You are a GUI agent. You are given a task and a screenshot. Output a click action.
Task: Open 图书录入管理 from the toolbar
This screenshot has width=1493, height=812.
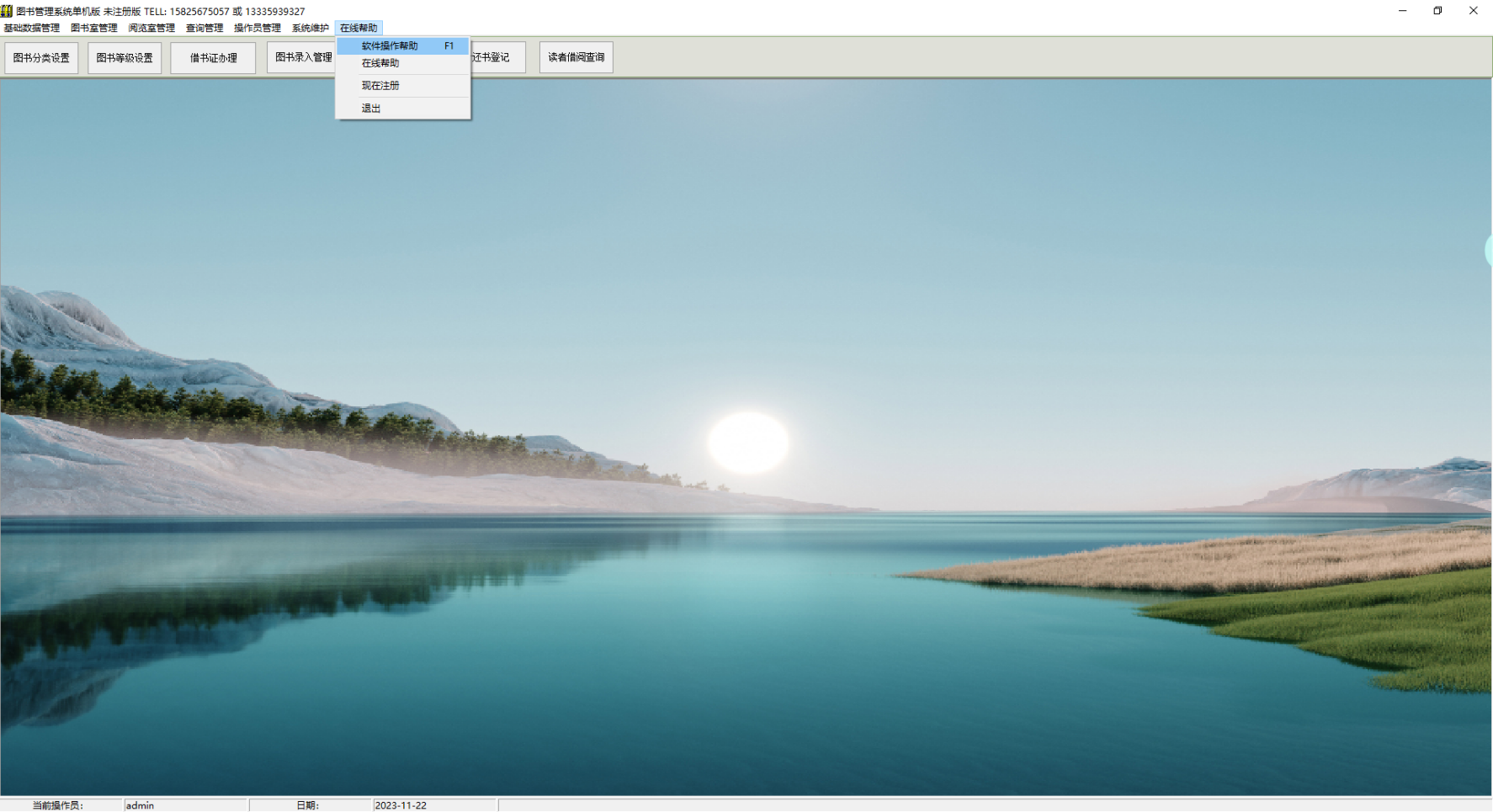301,57
